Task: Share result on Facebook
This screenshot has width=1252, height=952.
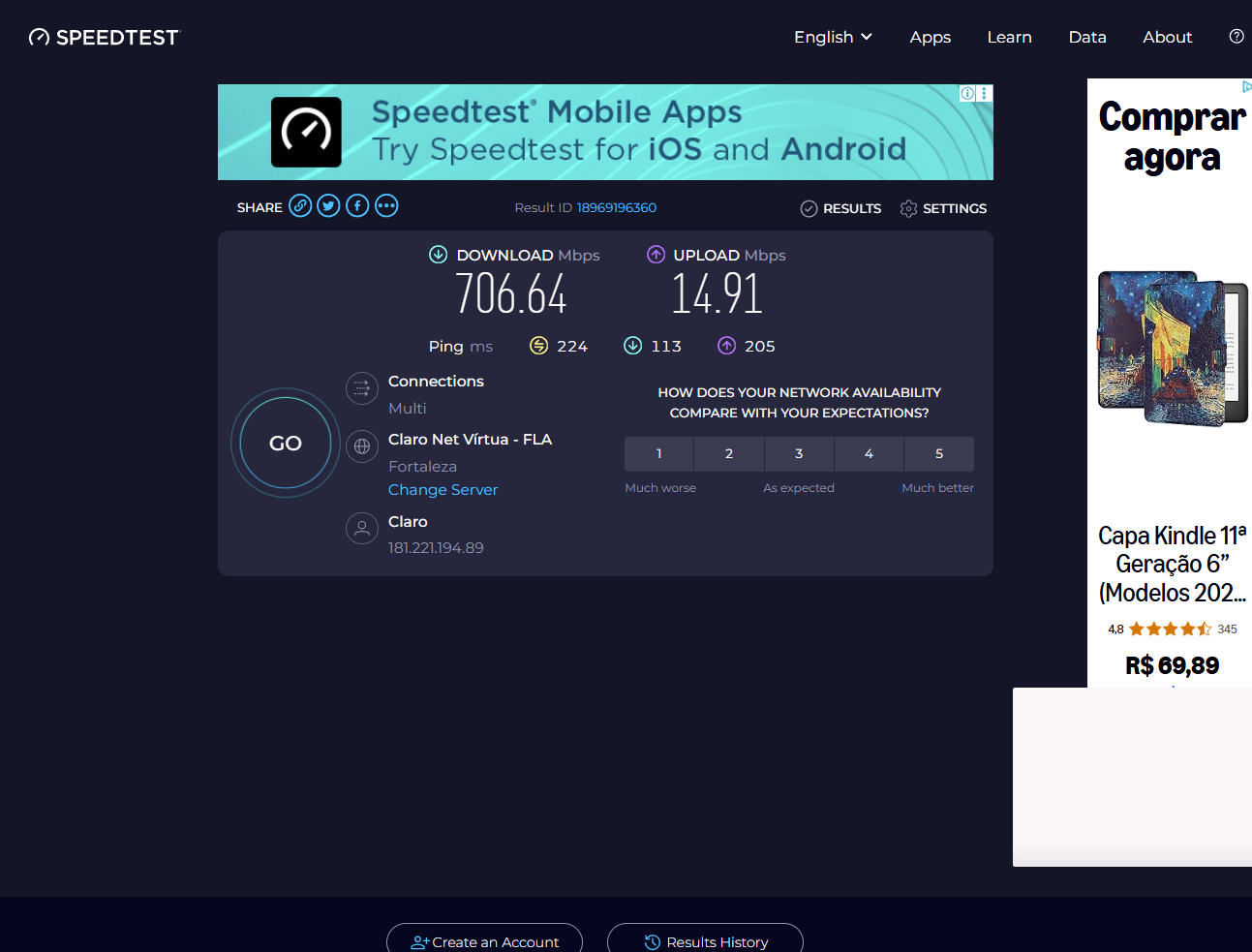Action: [356, 205]
